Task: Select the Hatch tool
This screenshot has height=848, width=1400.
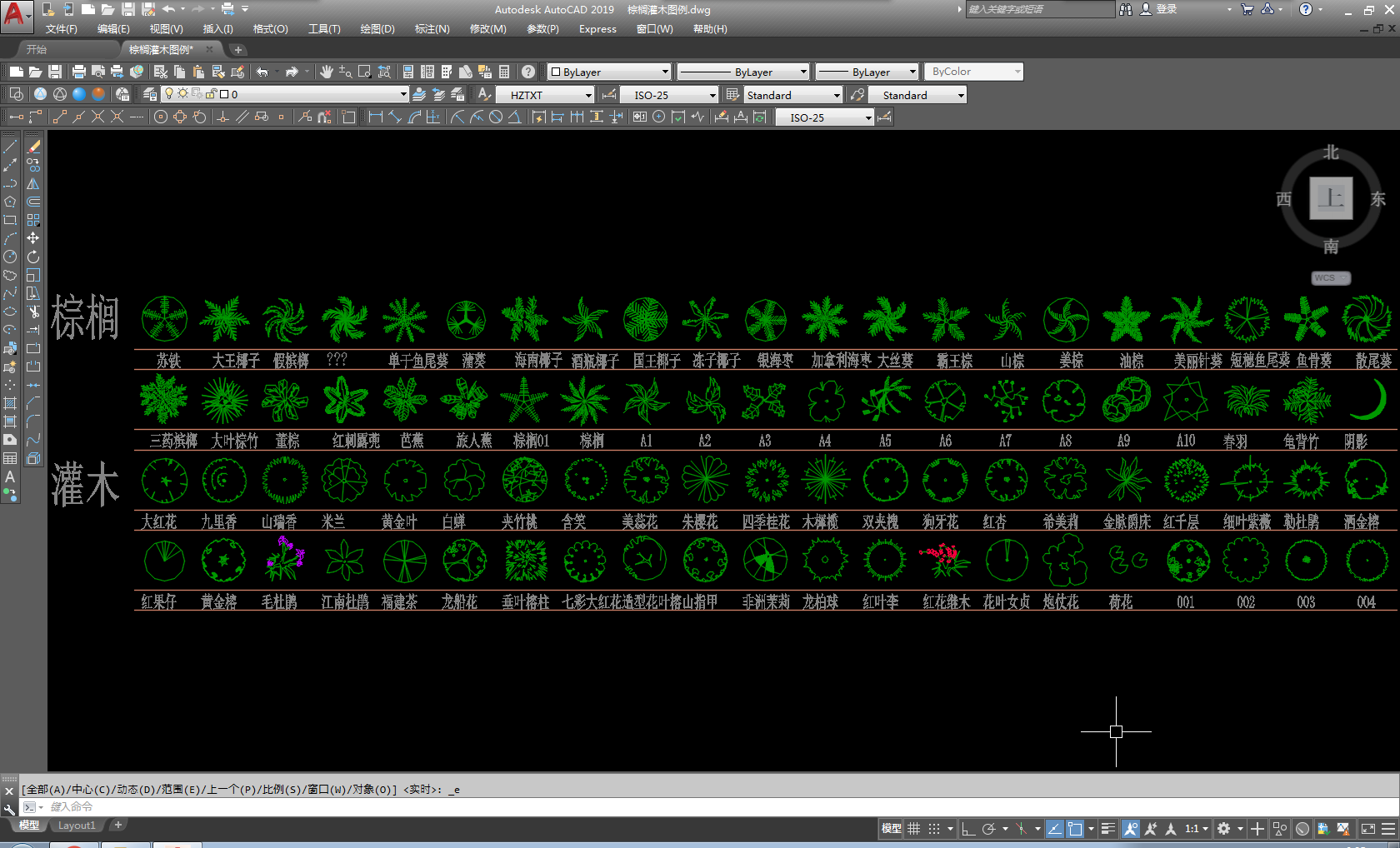Action: 10,403
